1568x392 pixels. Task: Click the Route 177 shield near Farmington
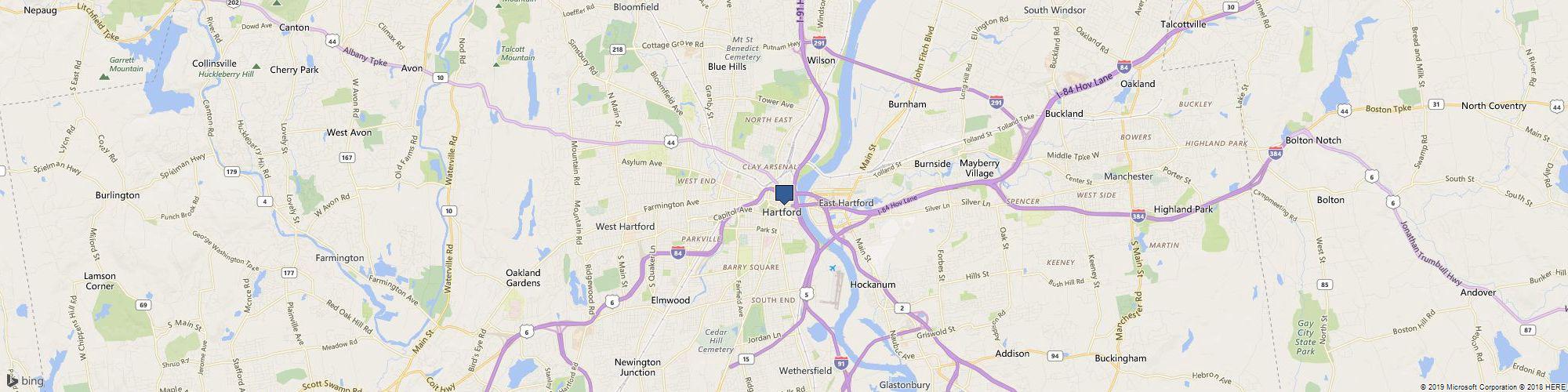tap(289, 273)
